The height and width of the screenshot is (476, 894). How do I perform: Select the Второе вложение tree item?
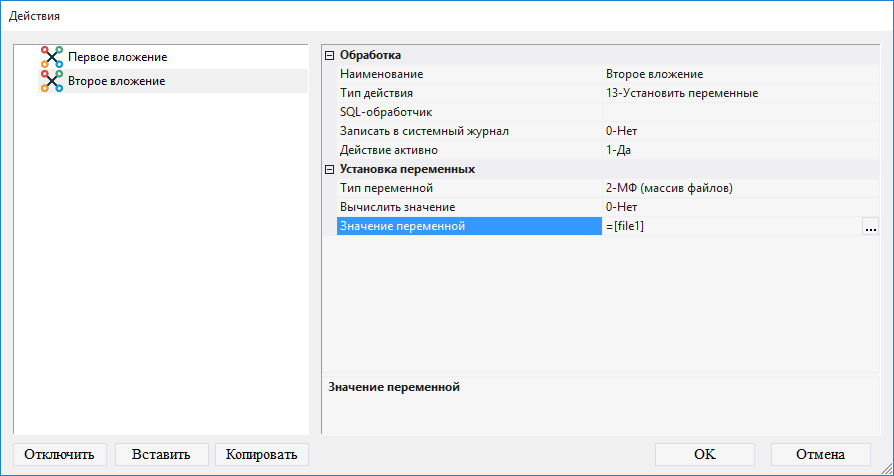click(116, 81)
